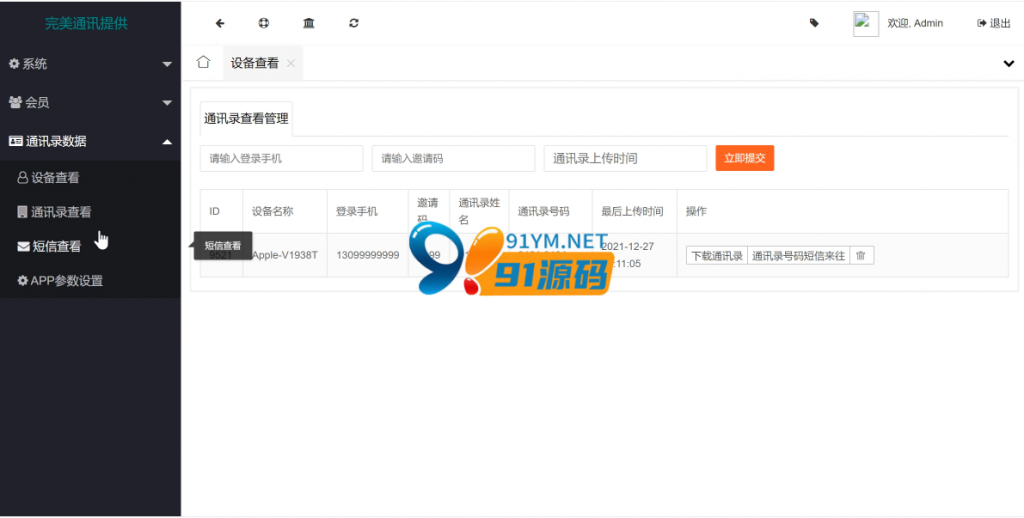Click the refresh icon in top bar
This screenshot has height=518, width=1024.
354,23
